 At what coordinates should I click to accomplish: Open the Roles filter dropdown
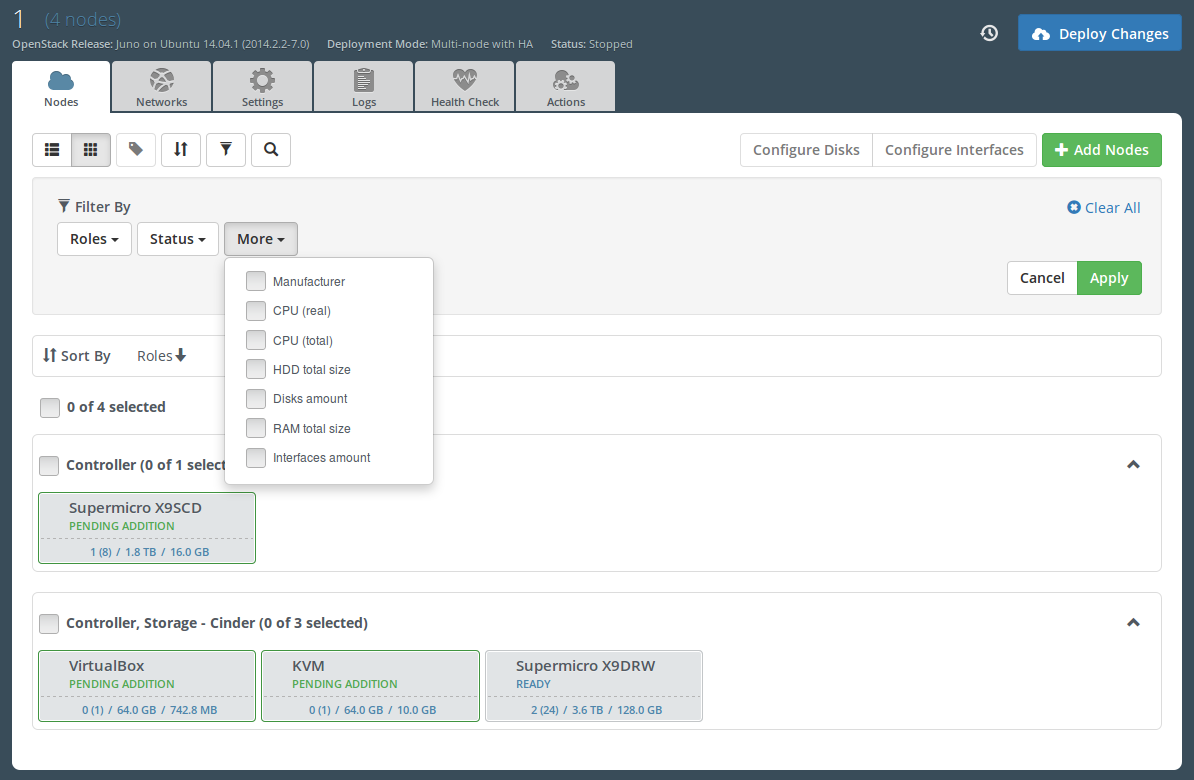pos(94,239)
